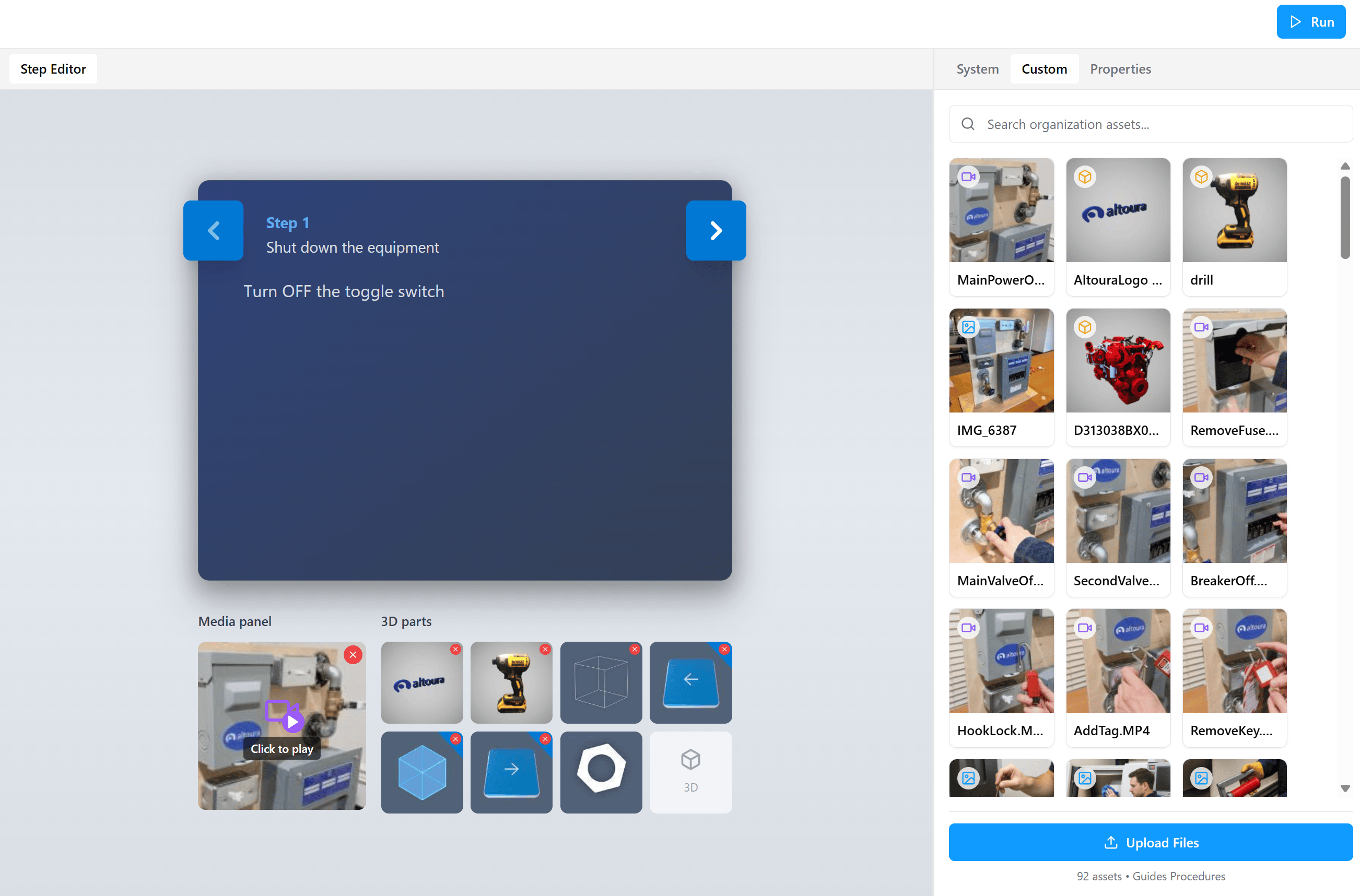Viewport: 1360px width, 896px height.
Task: Select the wireframe cube 3D part
Action: point(601,682)
